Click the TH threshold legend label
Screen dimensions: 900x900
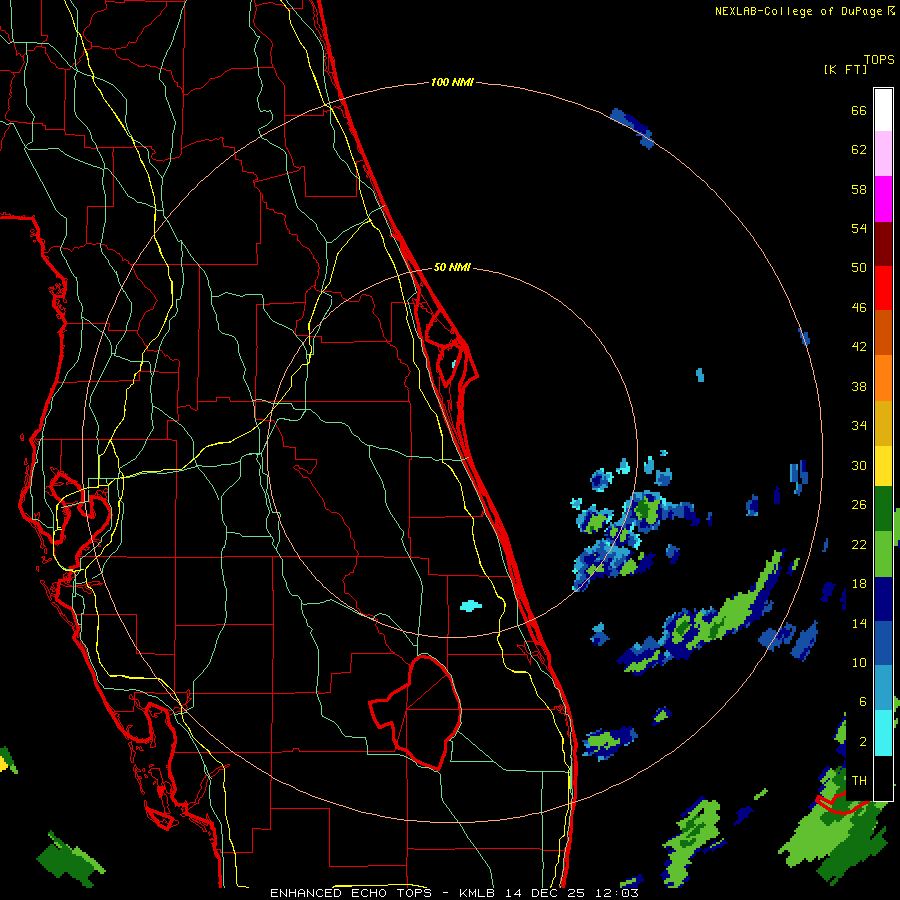[859, 781]
